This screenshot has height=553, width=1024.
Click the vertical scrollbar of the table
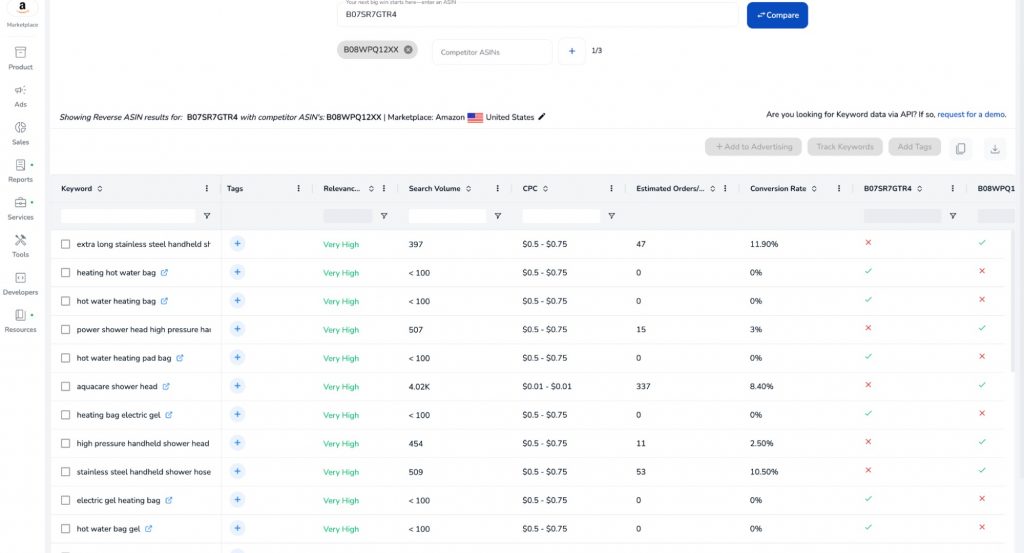click(1013, 300)
